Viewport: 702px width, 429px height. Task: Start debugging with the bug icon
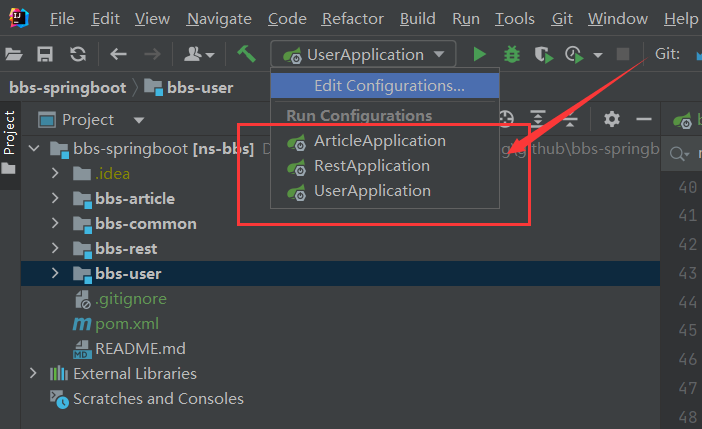coord(512,55)
